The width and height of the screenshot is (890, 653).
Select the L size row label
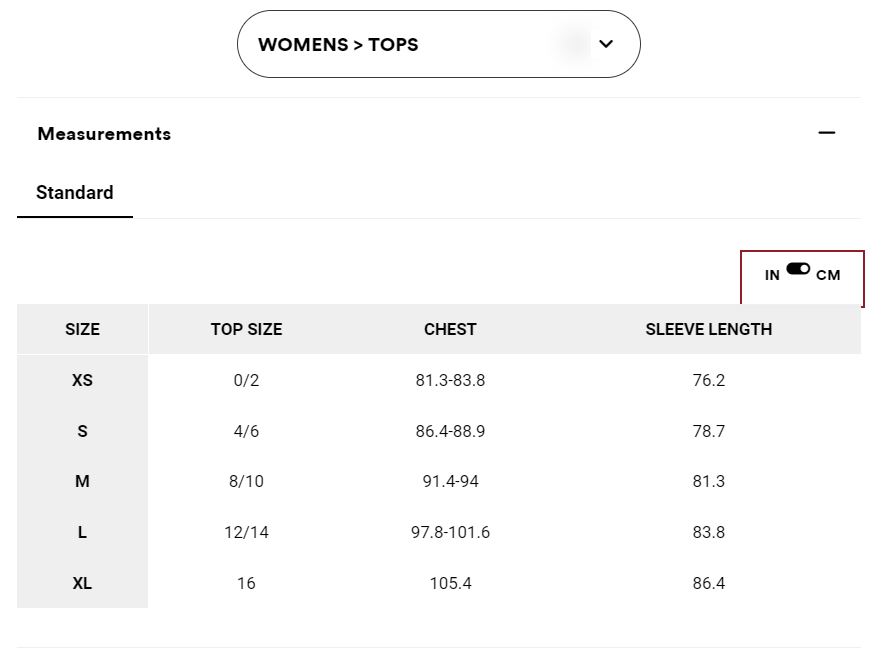(x=82, y=533)
